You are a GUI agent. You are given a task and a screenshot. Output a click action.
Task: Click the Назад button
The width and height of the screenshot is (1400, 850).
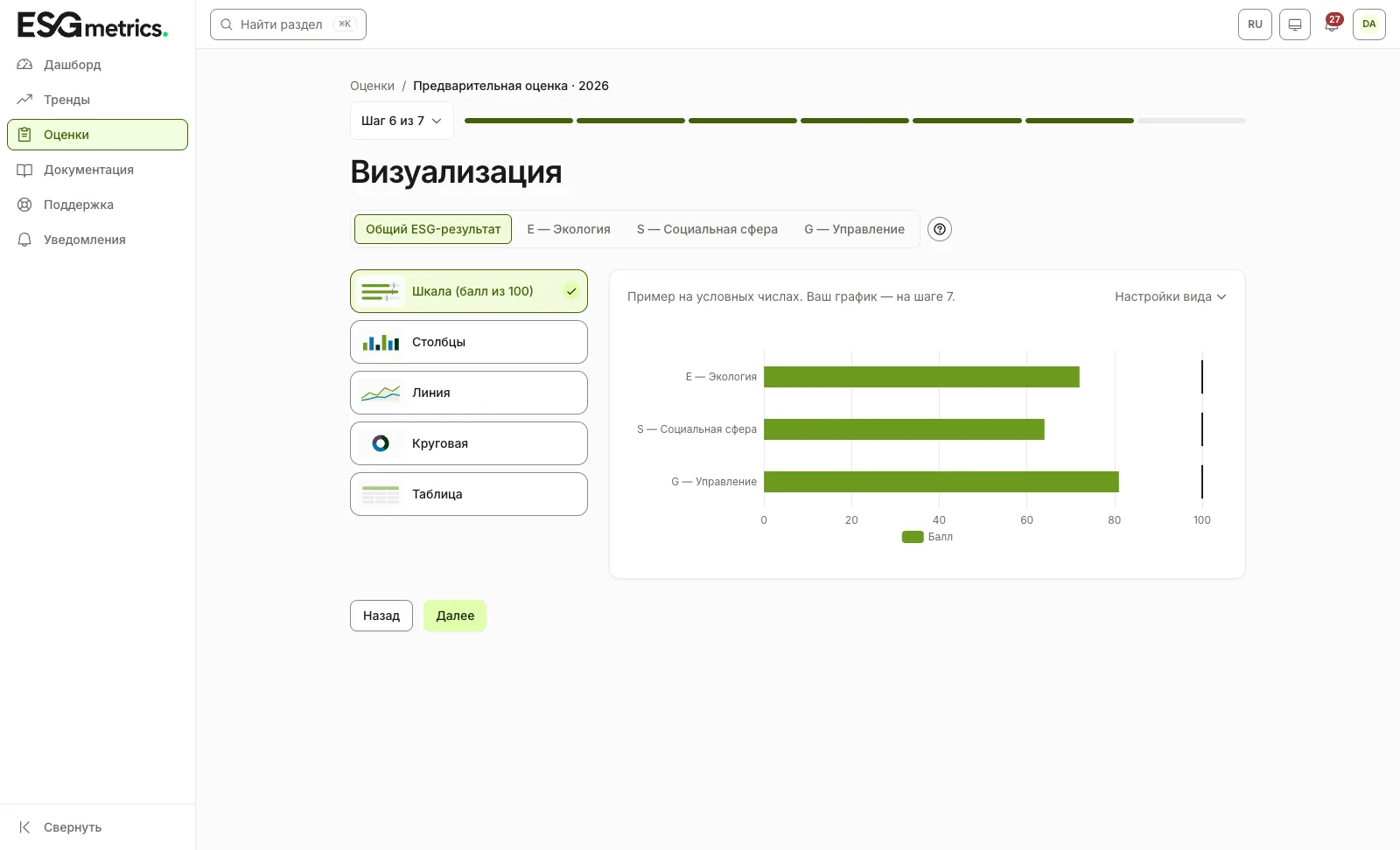[381, 616]
